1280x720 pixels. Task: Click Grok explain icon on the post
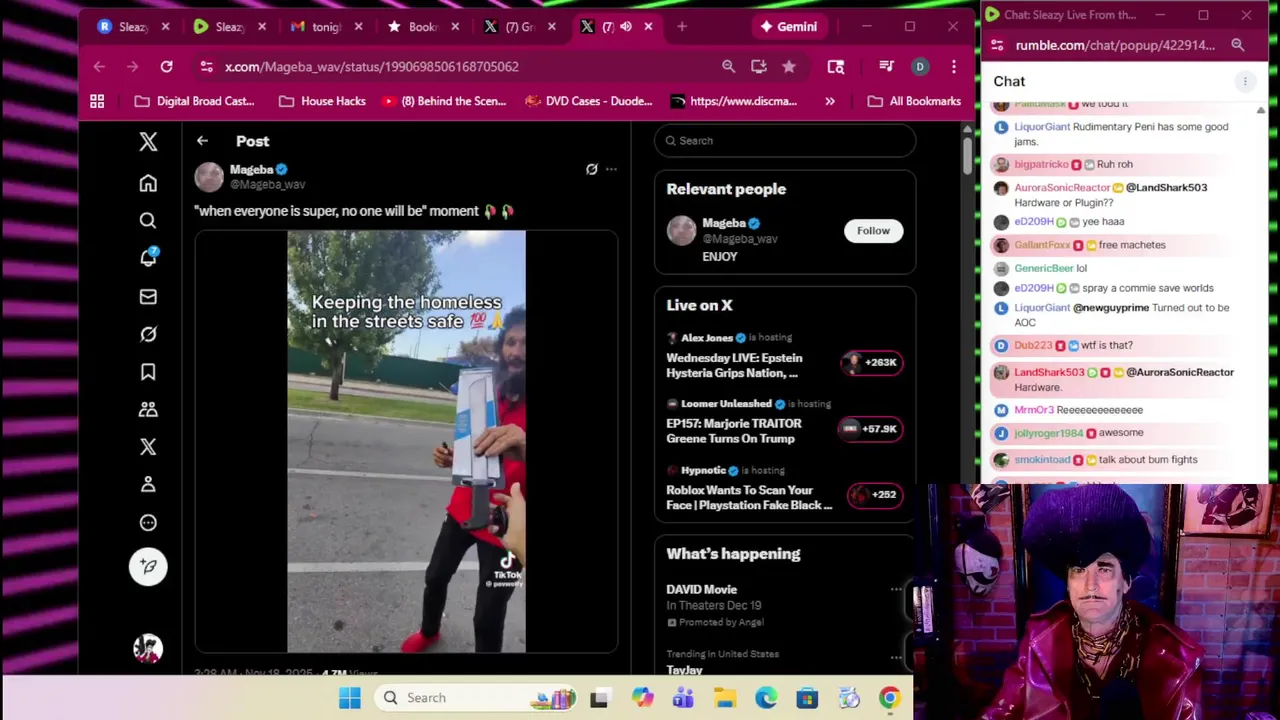pyautogui.click(x=592, y=170)
